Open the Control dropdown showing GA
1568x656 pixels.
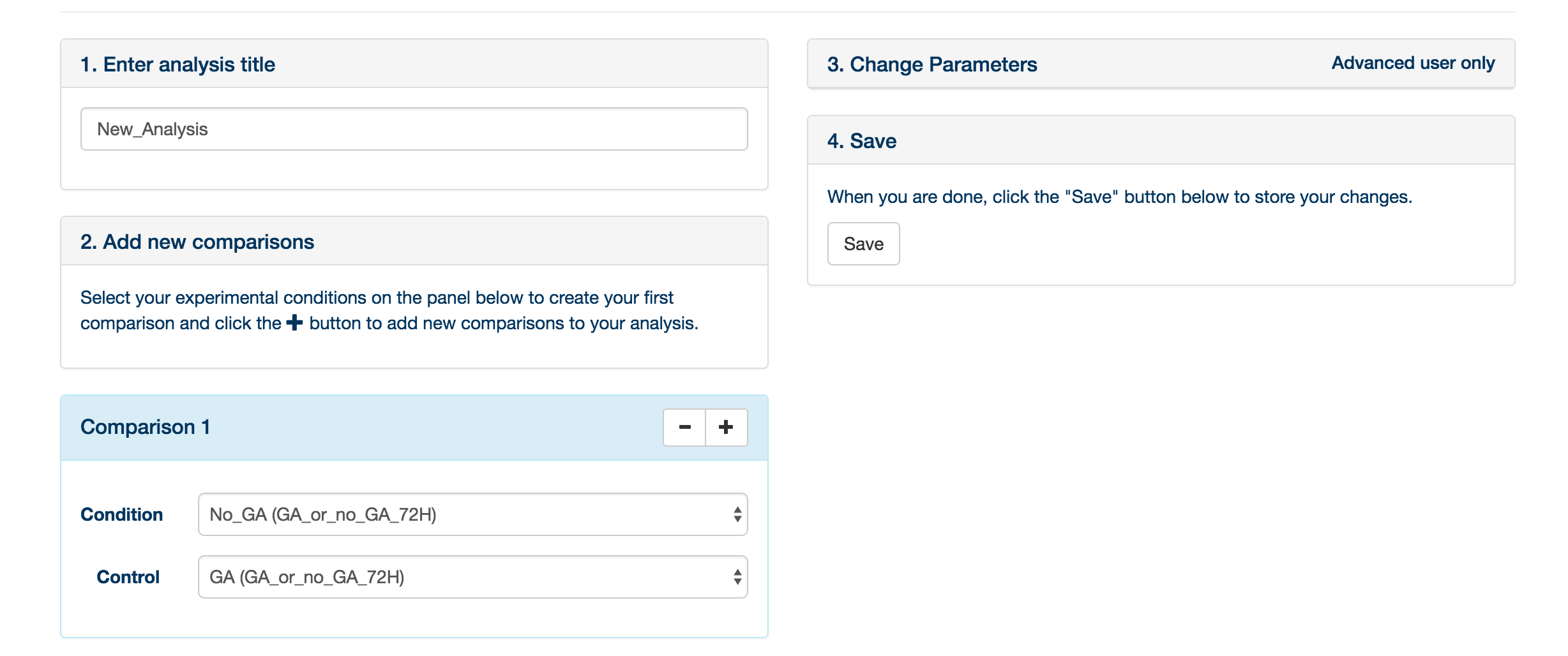click(x=472, y=577)
